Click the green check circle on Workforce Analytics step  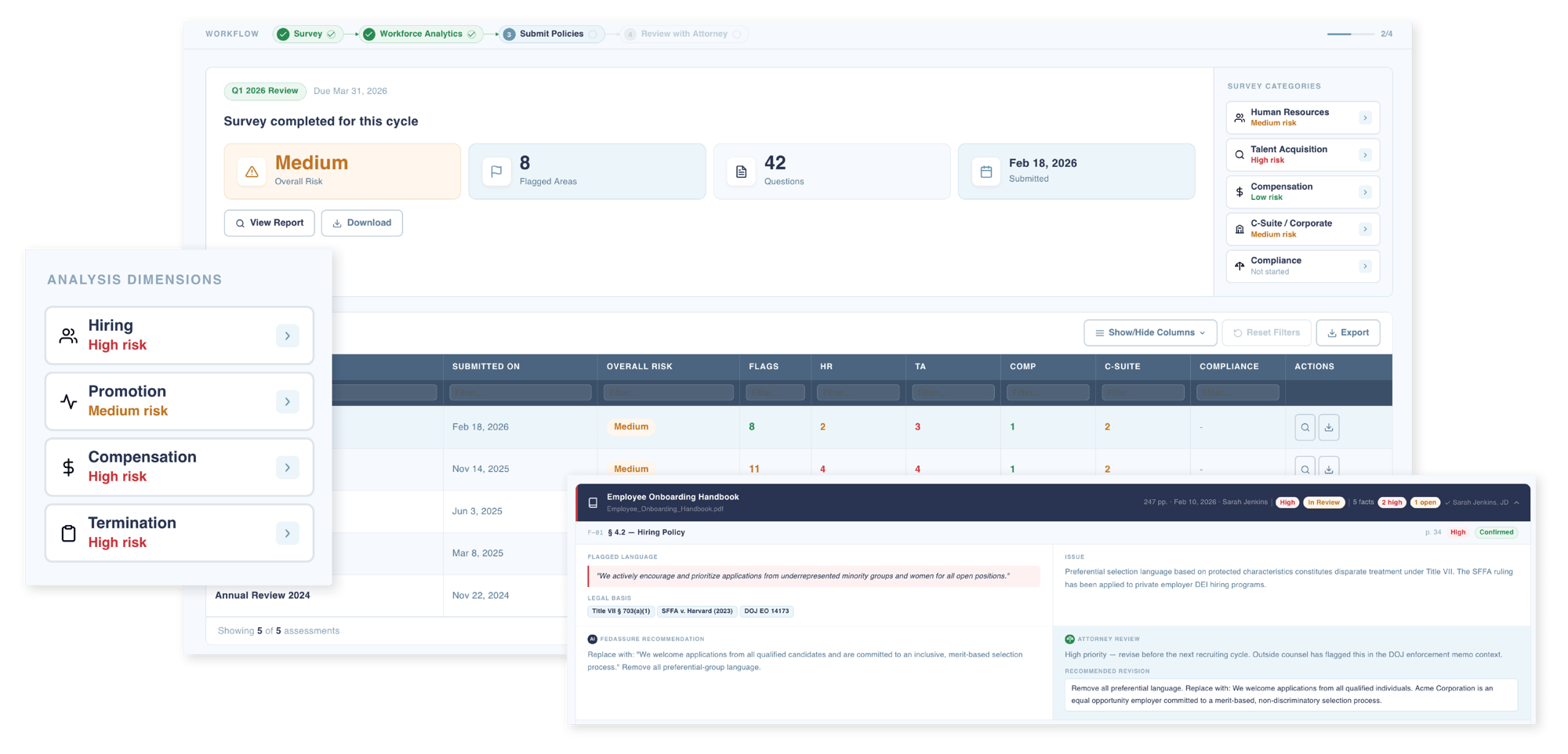point(369,34)
